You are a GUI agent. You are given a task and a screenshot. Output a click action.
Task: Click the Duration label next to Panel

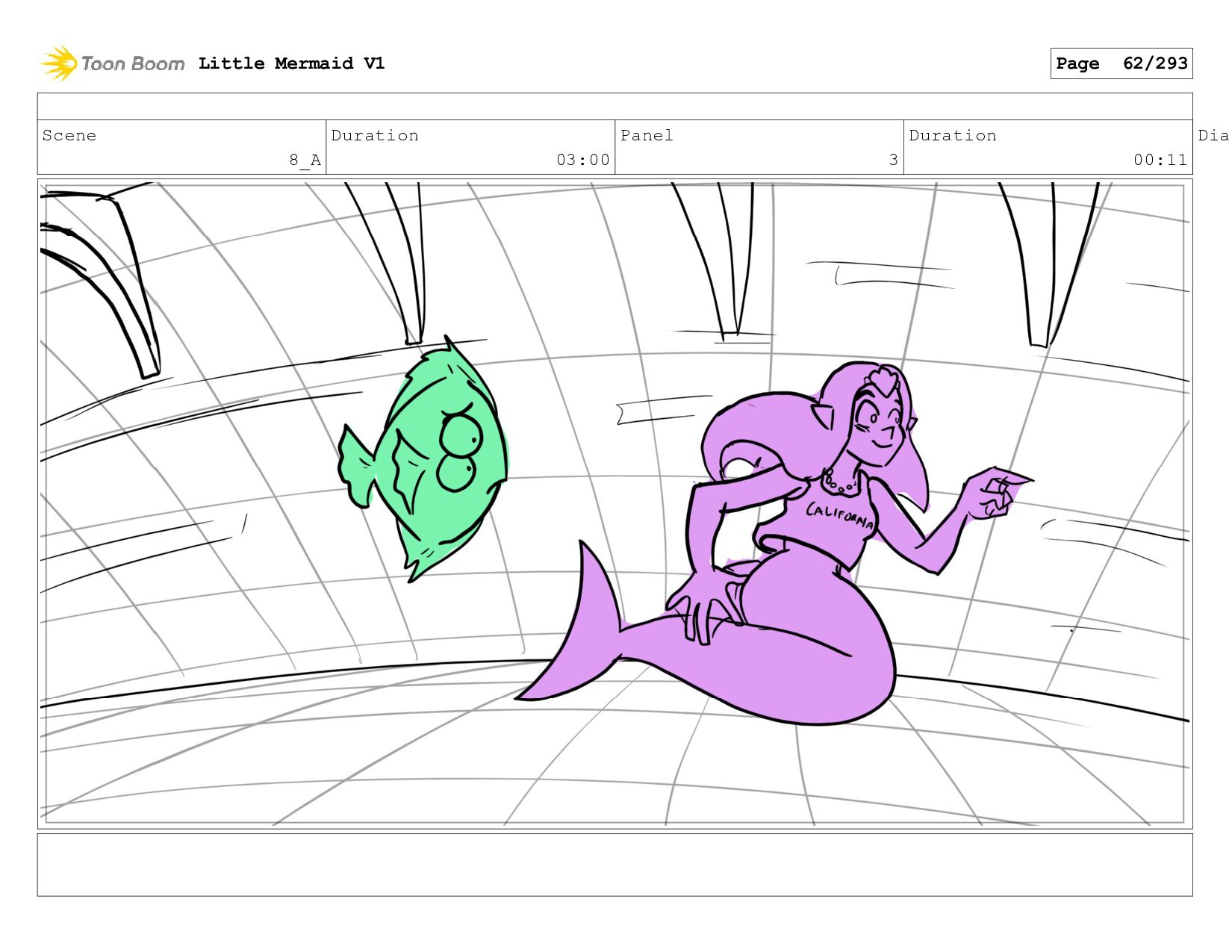[x=953, y=135]
